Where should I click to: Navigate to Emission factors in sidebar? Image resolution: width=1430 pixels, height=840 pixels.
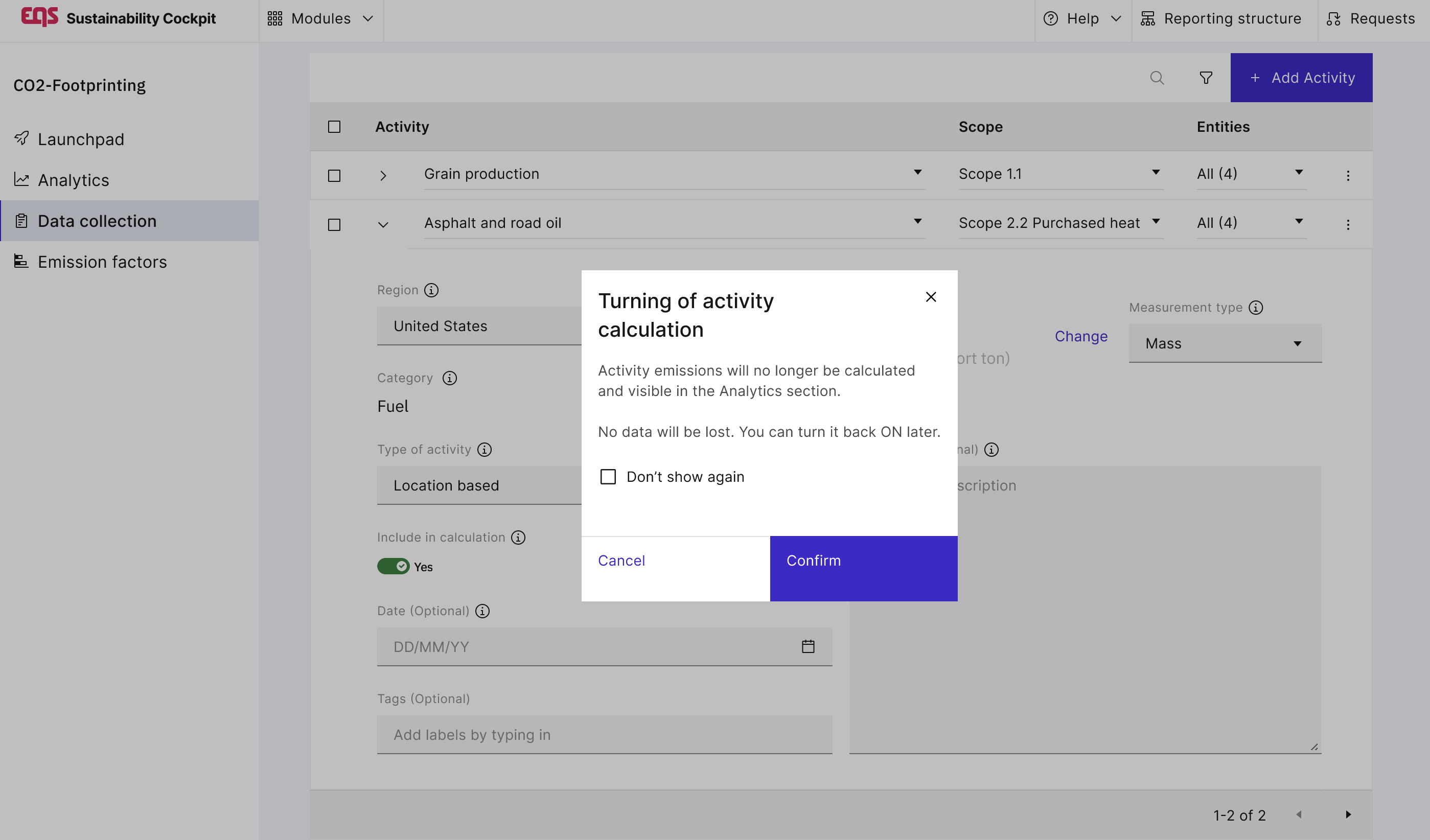[102, 262]
